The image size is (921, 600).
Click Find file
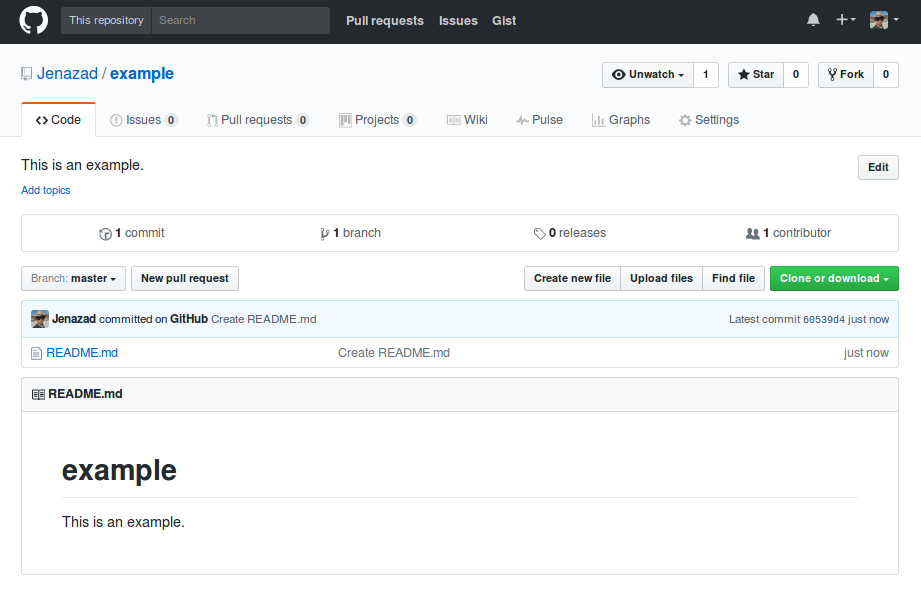pos(734,279)
